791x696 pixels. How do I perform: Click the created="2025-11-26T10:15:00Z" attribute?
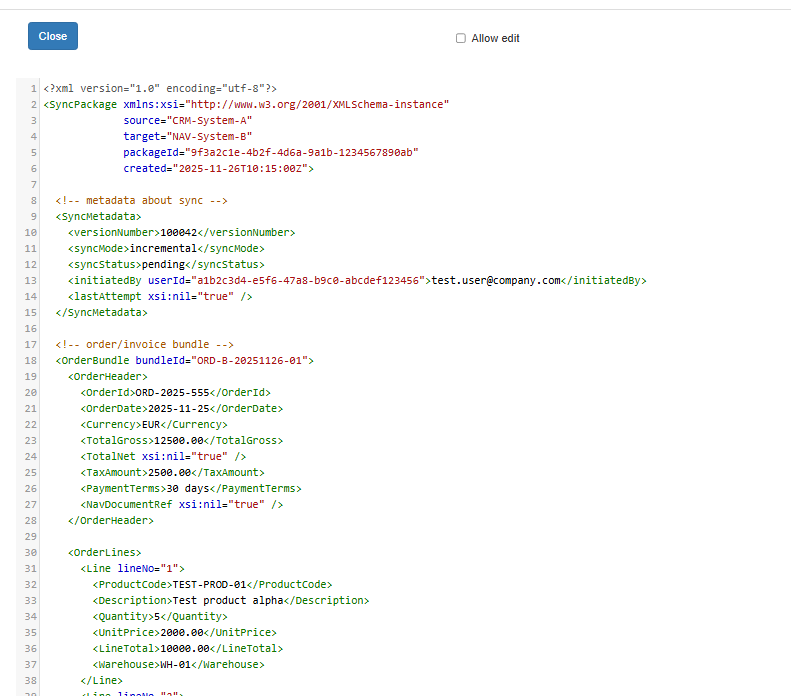[x=215, y=168]
